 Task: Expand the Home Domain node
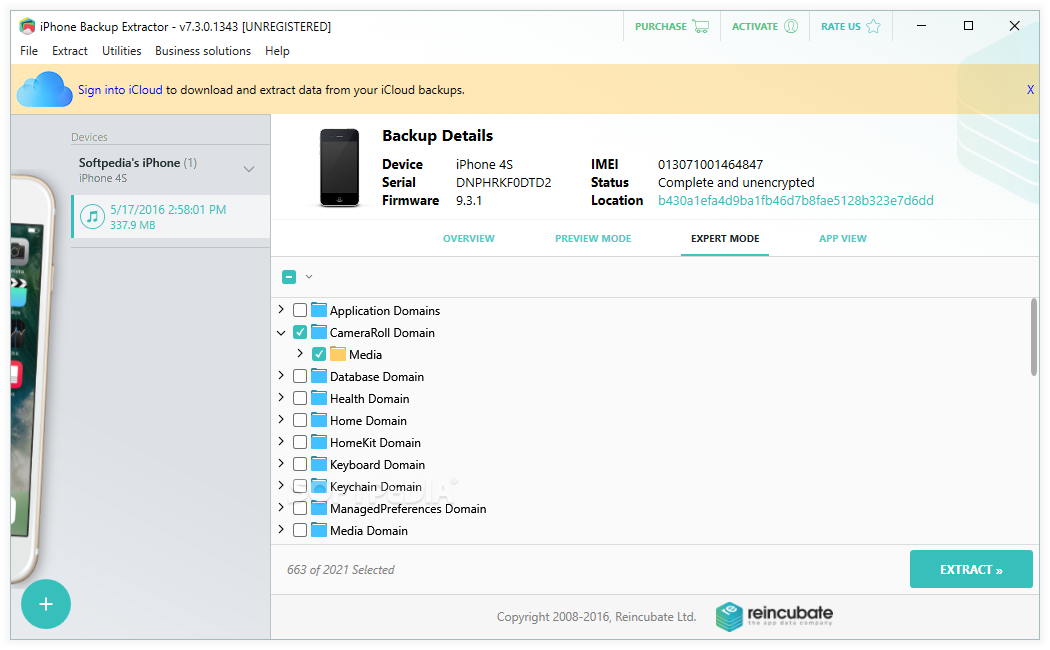coord(281,420)
